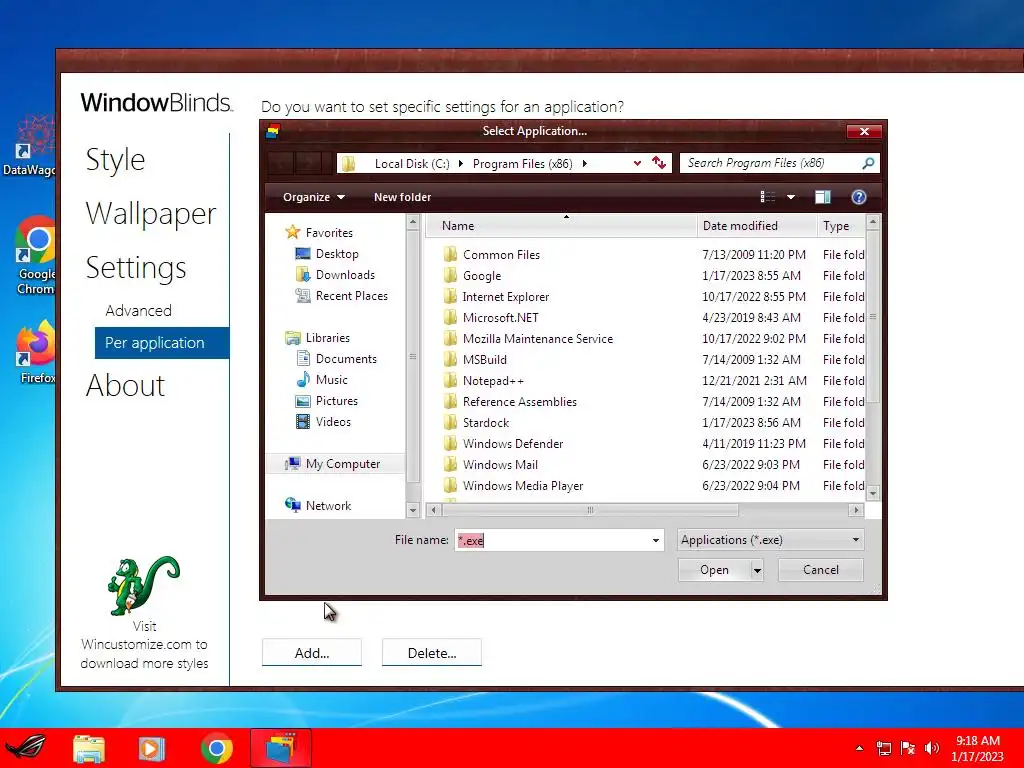Select the Google folder
This screenshot has width=1024, height=768.
click(481, 276)
